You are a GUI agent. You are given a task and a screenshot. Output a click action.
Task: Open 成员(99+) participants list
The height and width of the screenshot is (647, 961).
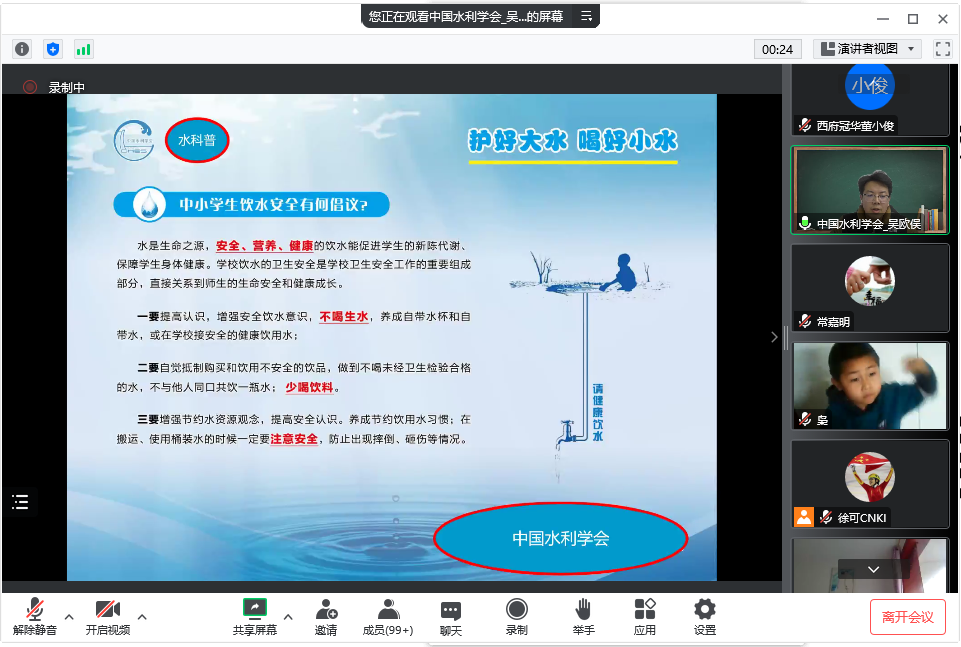click(387, 616)
